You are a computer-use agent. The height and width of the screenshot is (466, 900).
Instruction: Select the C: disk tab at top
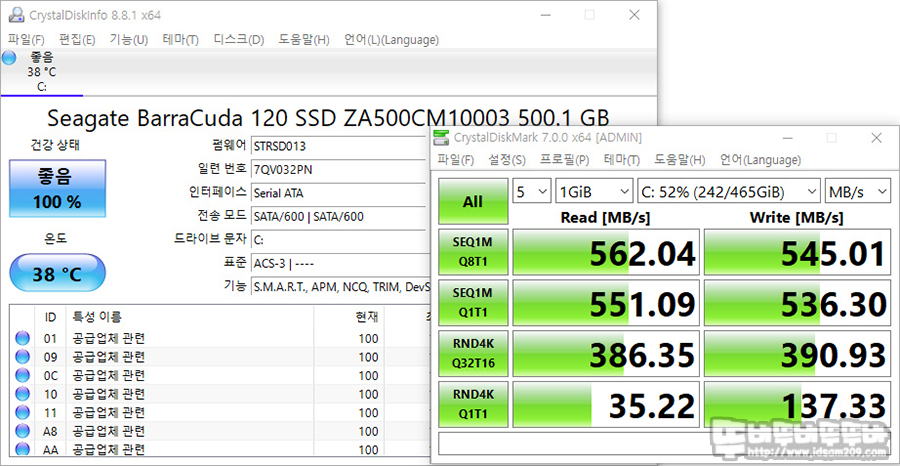tap(42, 72)
